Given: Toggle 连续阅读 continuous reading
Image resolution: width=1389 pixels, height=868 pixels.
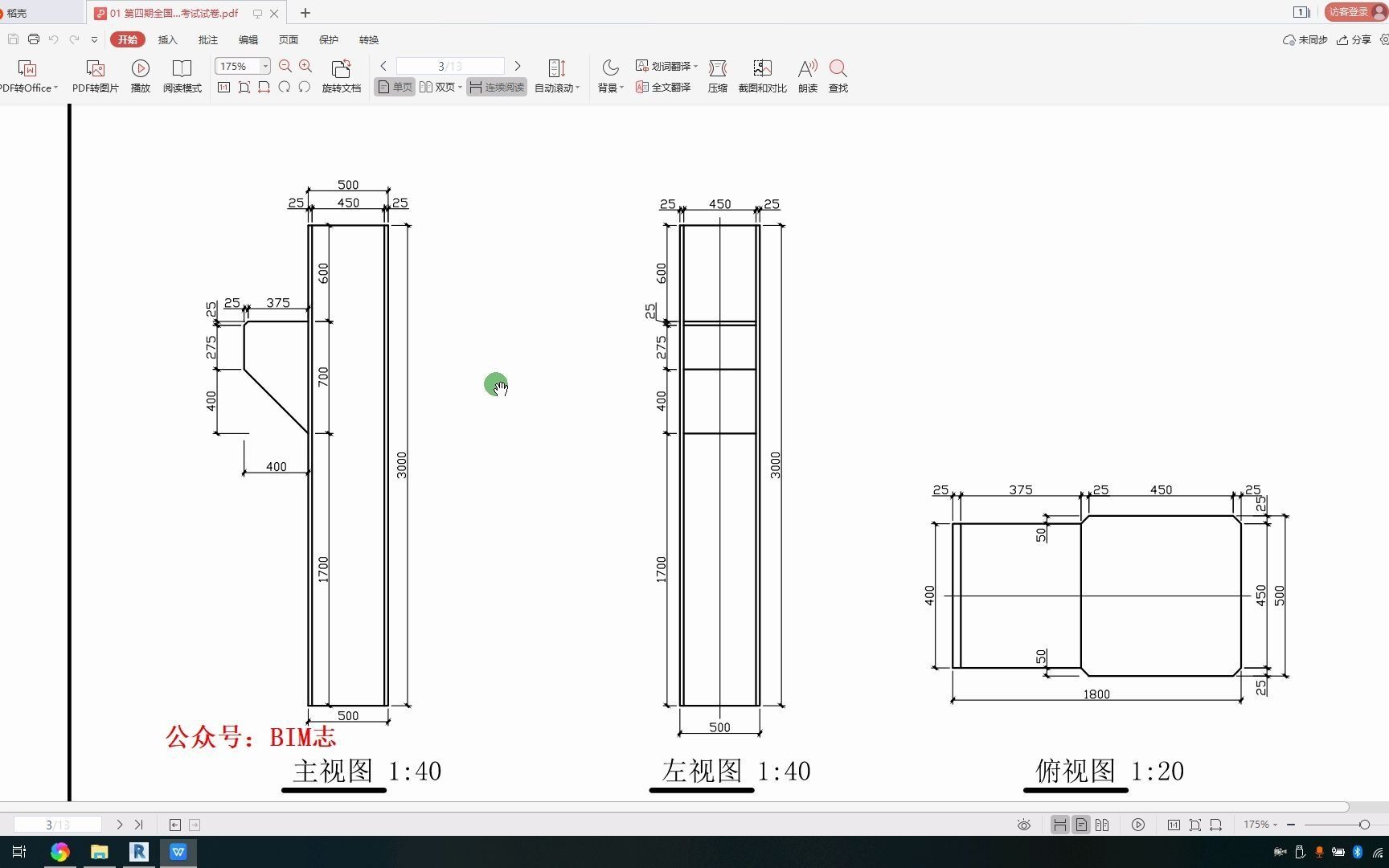Looking at the screenshot, I should [496, 87].
